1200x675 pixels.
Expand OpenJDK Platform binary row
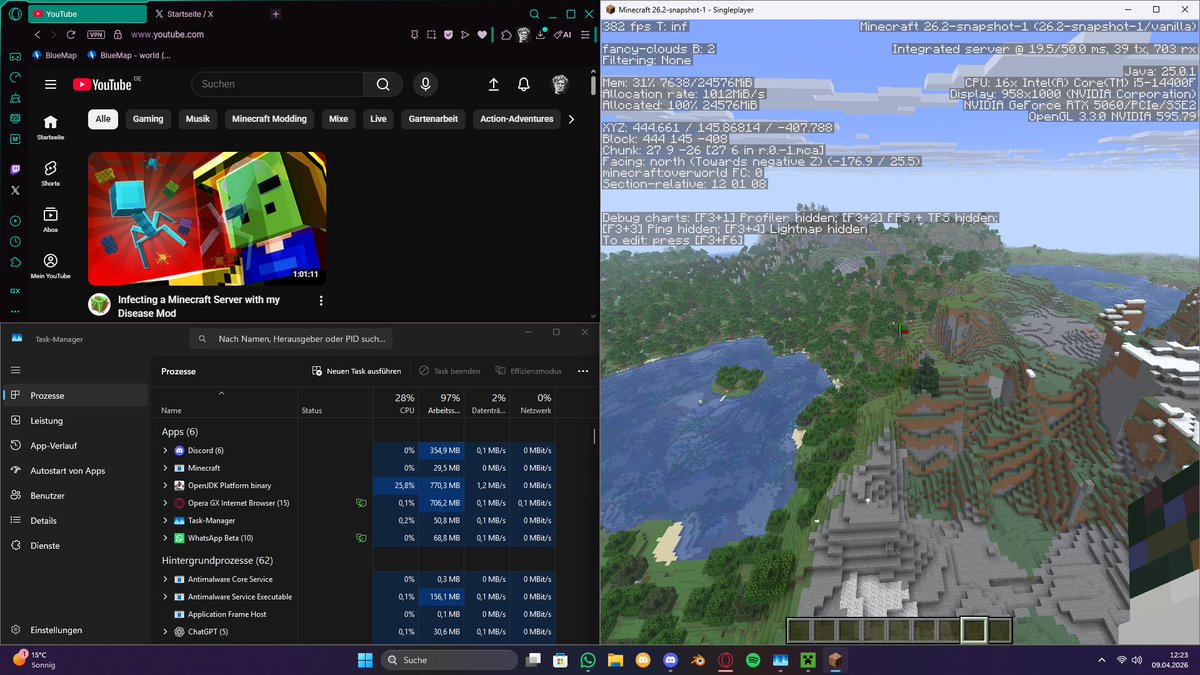tap(166, 486)
